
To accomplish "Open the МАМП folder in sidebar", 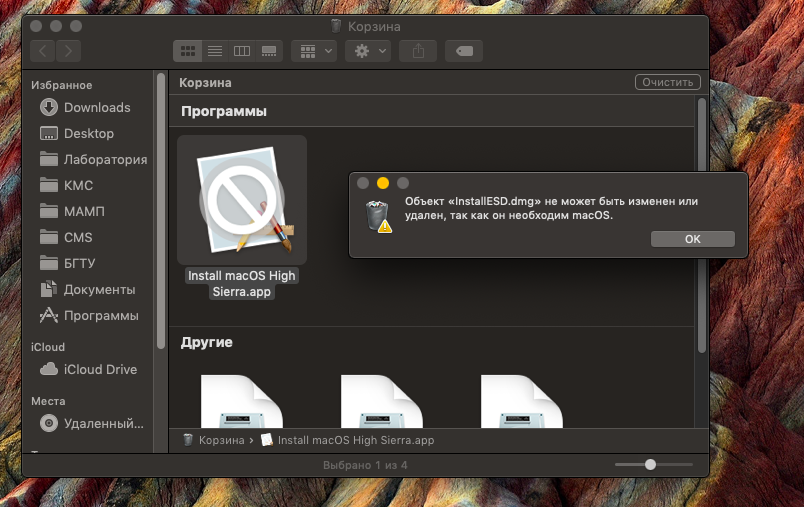I will (72, 211).
